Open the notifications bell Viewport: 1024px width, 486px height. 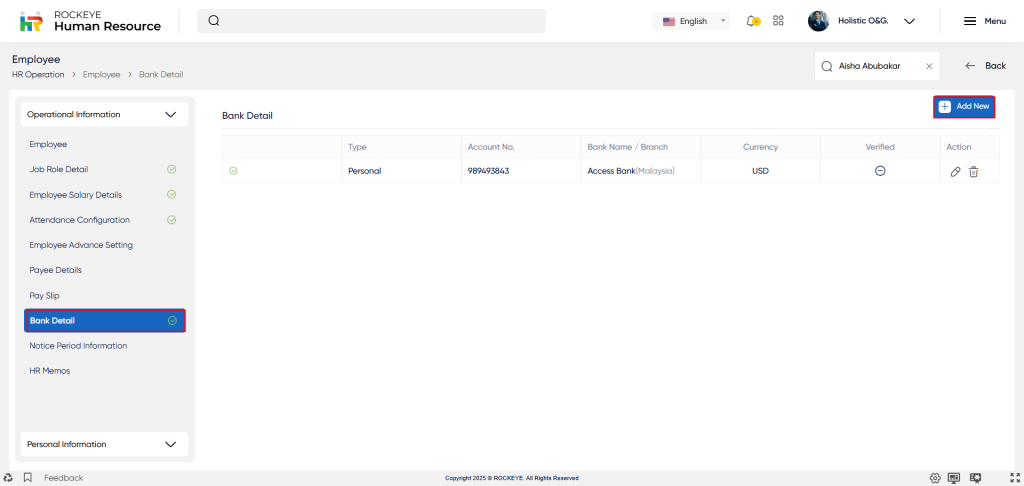[752, 21]
